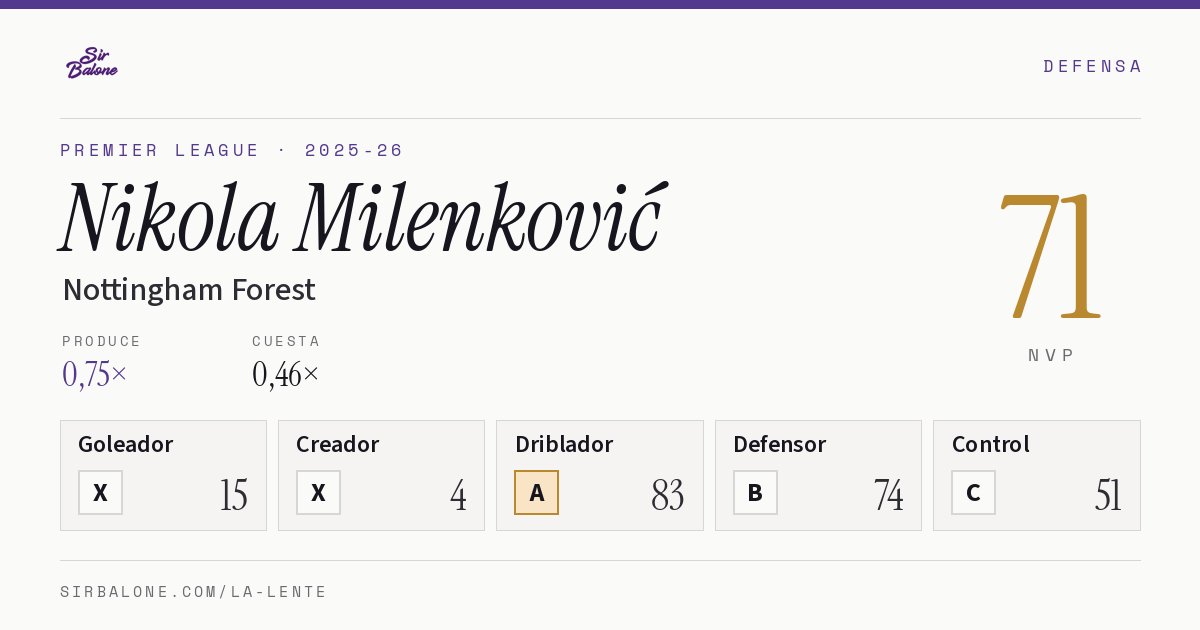
Task: Click the NVP label under the rating
Action: pos(1051,355)
